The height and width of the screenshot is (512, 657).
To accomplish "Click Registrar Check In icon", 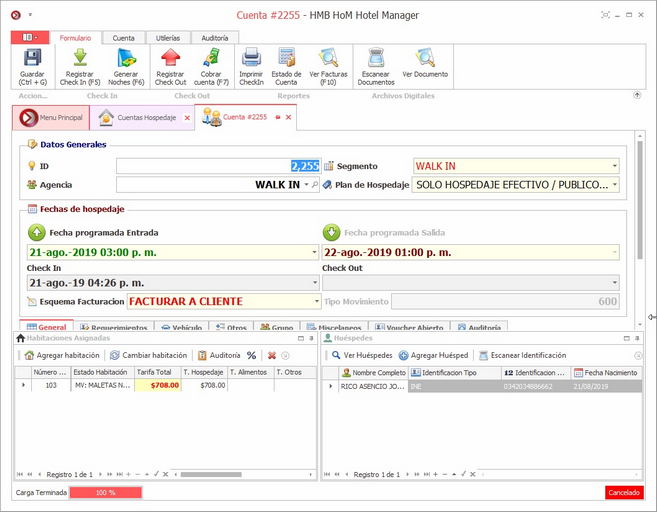I will [80, 59].
